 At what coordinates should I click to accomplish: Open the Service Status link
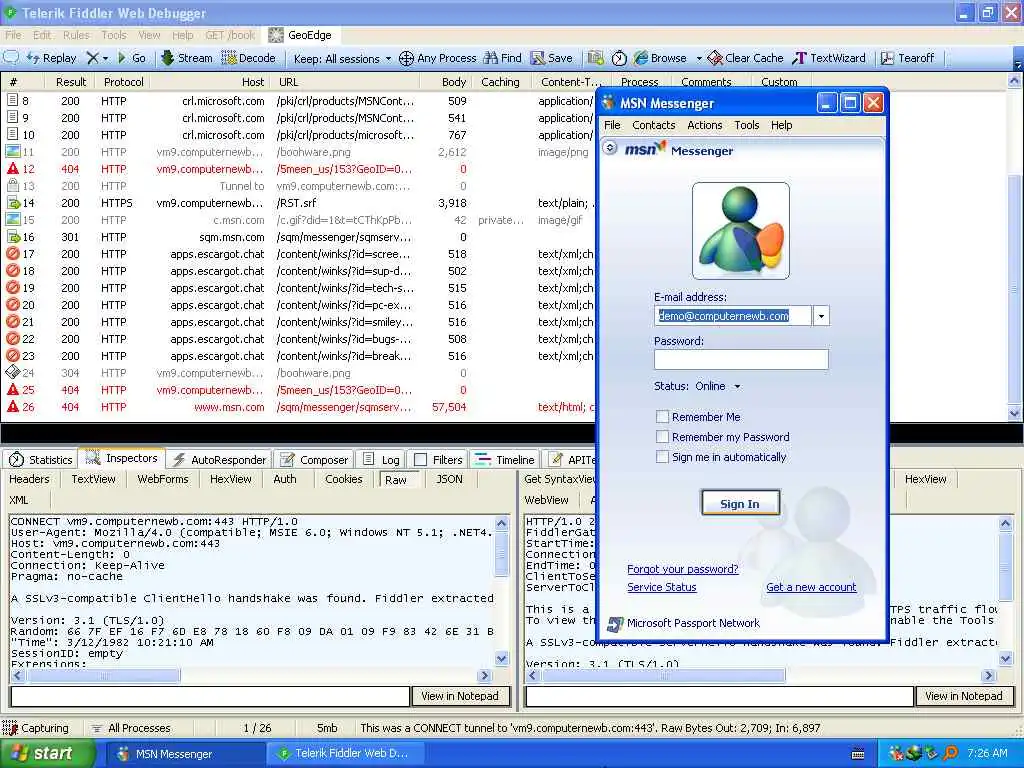662,587
